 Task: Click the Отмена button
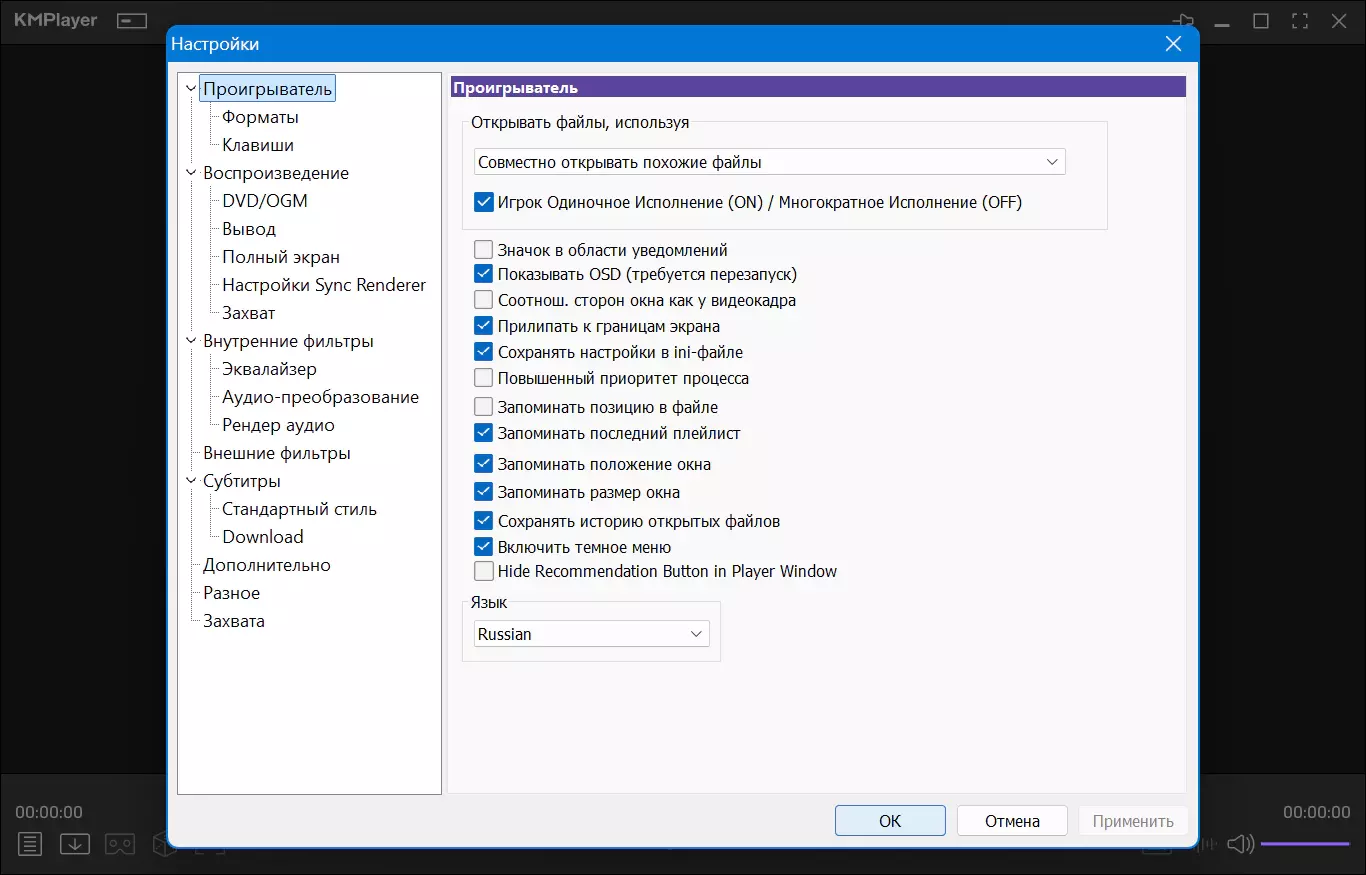[1011, 821]
